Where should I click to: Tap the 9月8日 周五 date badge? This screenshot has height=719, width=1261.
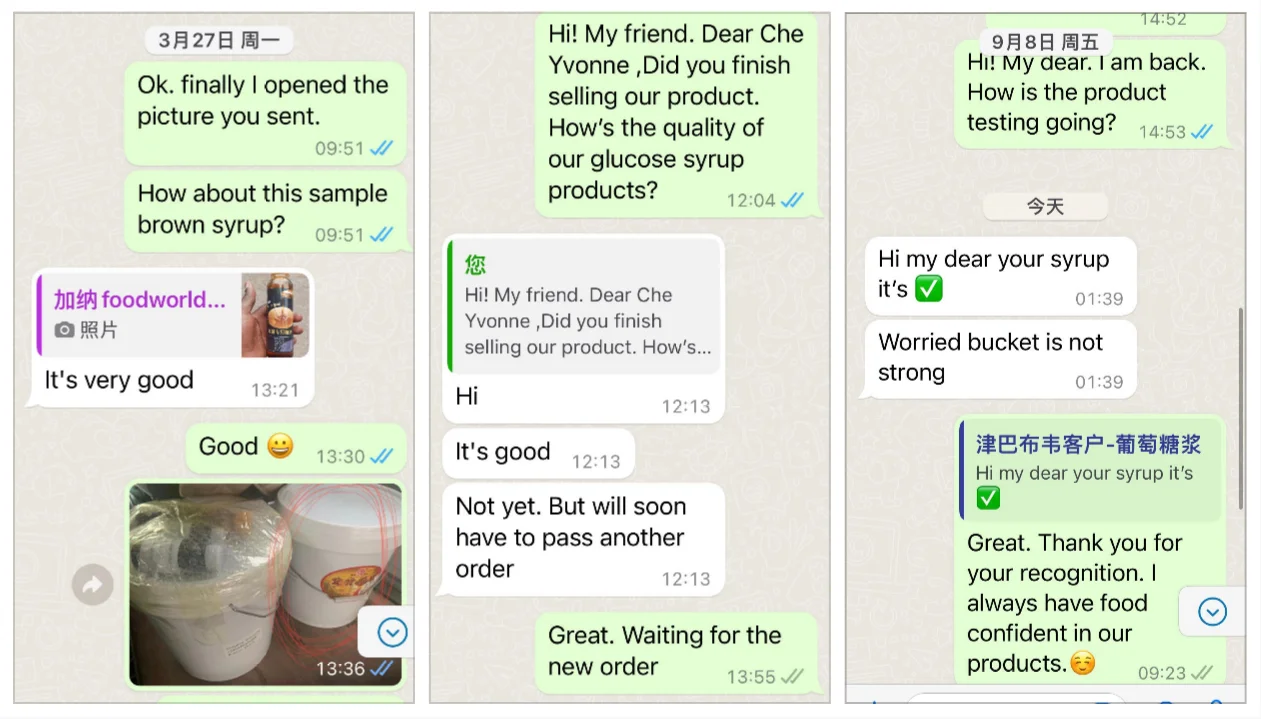(x=1045, y=42)
